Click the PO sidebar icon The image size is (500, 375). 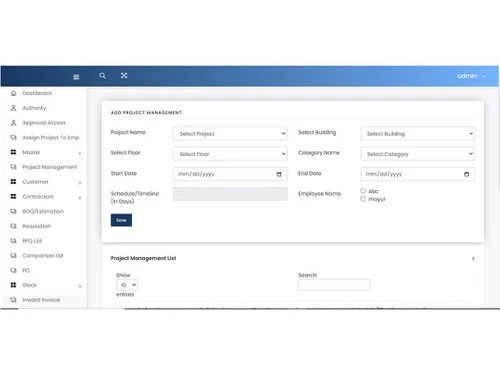[13, 270]
